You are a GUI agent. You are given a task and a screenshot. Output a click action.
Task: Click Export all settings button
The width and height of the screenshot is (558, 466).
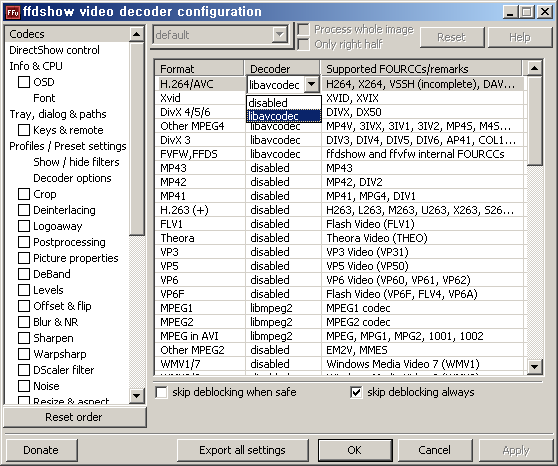(x=242, y=450)
